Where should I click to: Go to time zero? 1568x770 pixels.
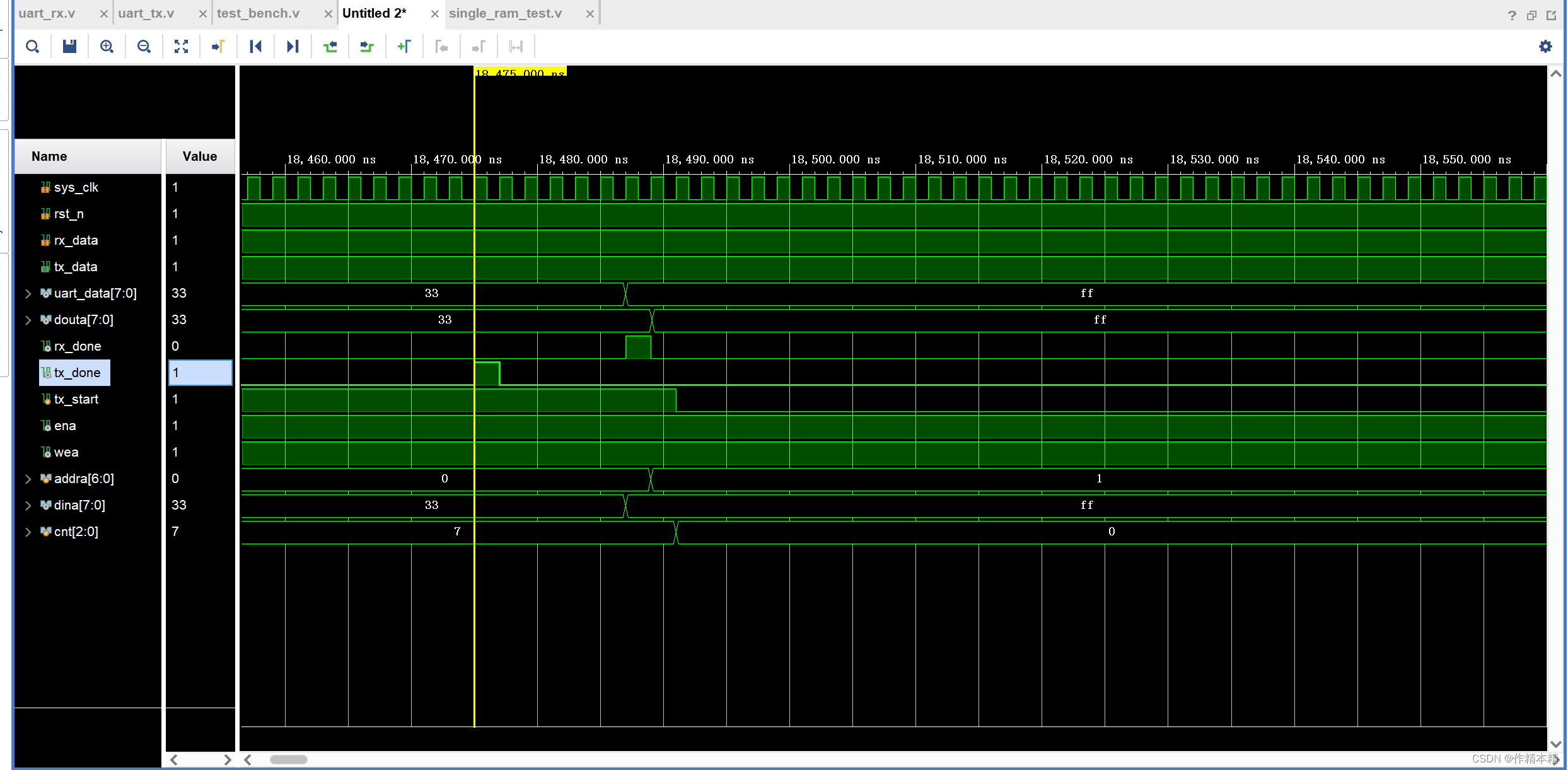click(255, 46)
